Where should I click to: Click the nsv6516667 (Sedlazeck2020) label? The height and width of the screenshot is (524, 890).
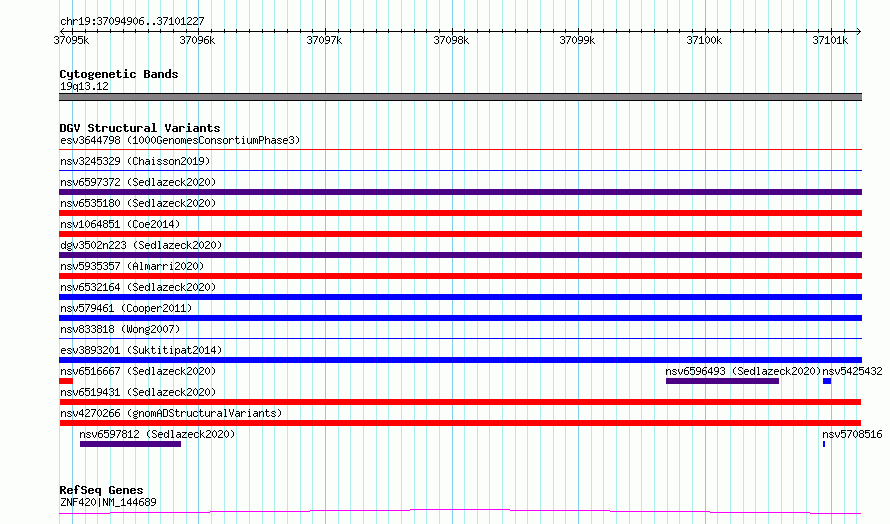click(138, 371)
